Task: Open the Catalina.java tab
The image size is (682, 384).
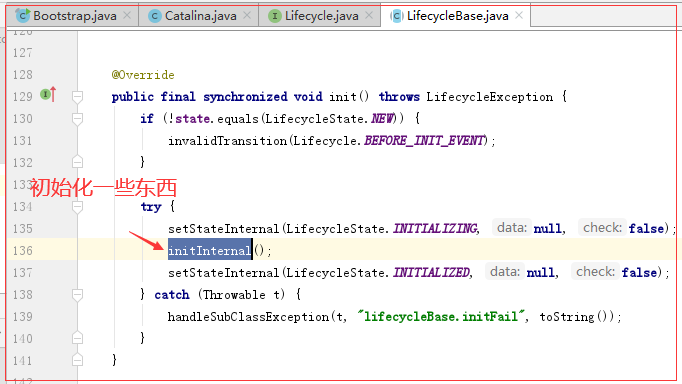Action: [199, 16]
